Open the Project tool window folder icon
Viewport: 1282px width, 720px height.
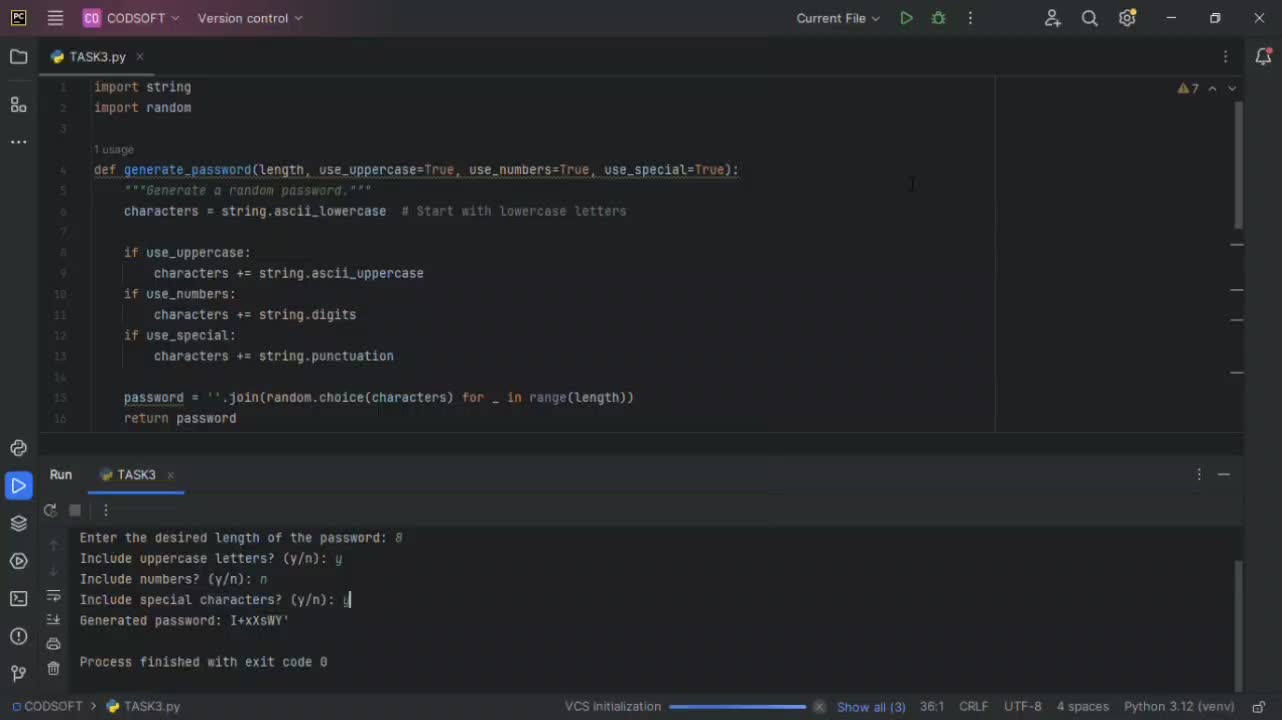pyautogui.click(x=18, y=57)
